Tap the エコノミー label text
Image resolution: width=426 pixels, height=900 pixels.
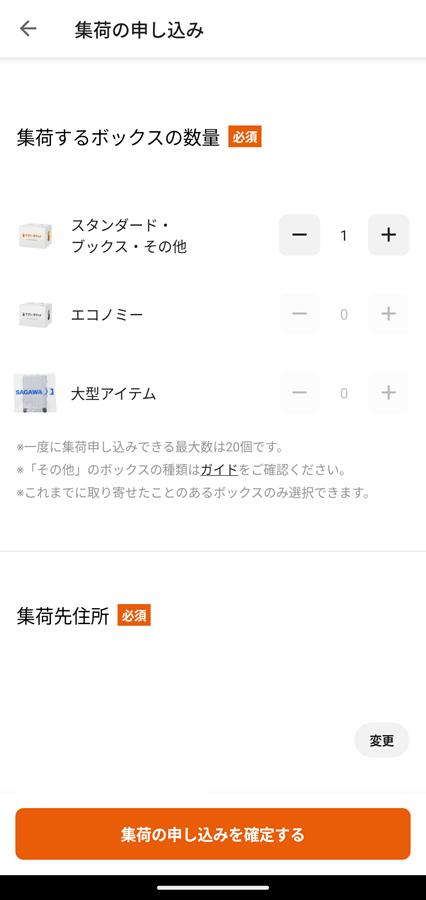click(107, 315)
